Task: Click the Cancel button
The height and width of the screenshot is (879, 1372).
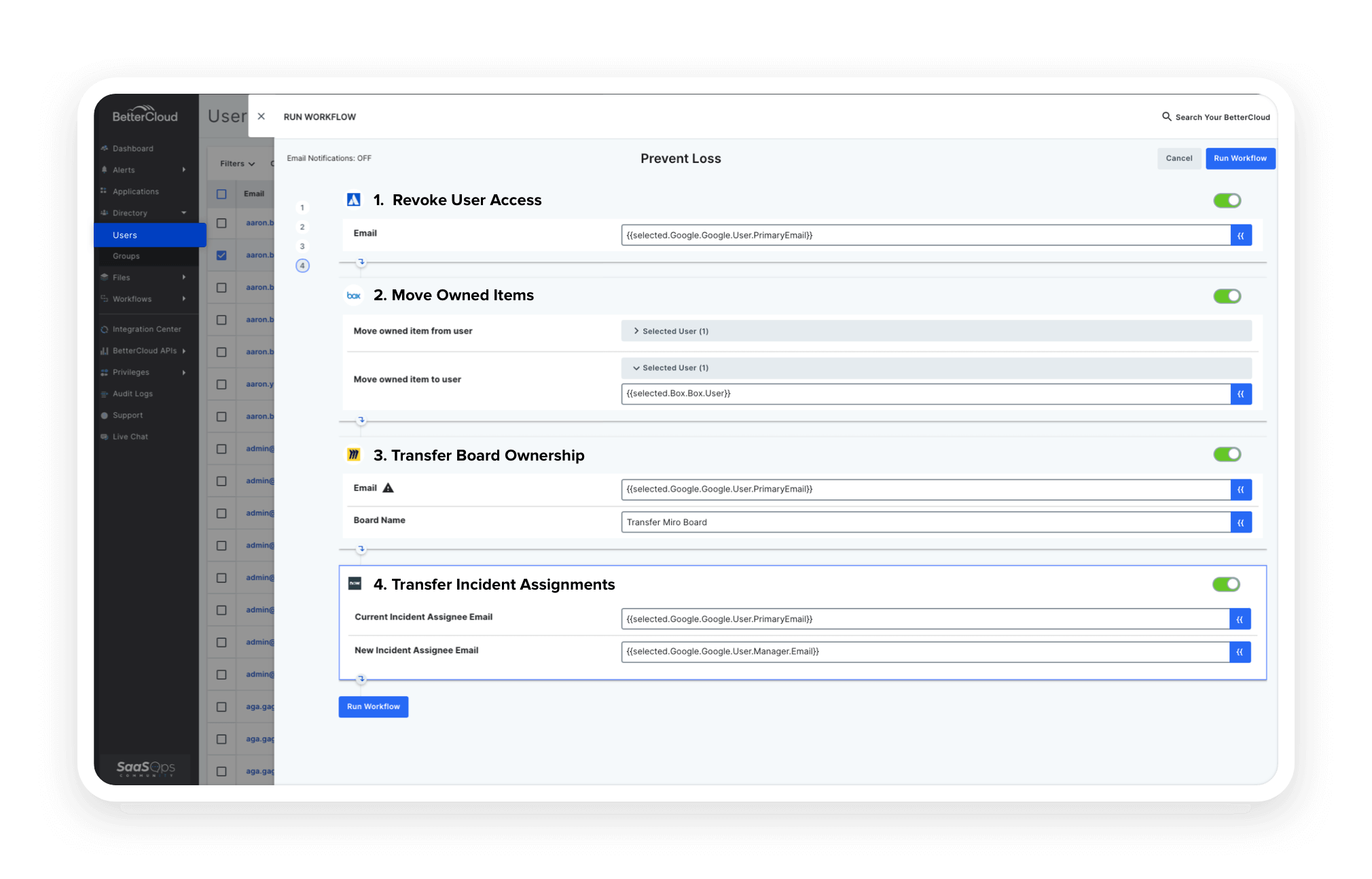Action: (x=1178, y=158)
